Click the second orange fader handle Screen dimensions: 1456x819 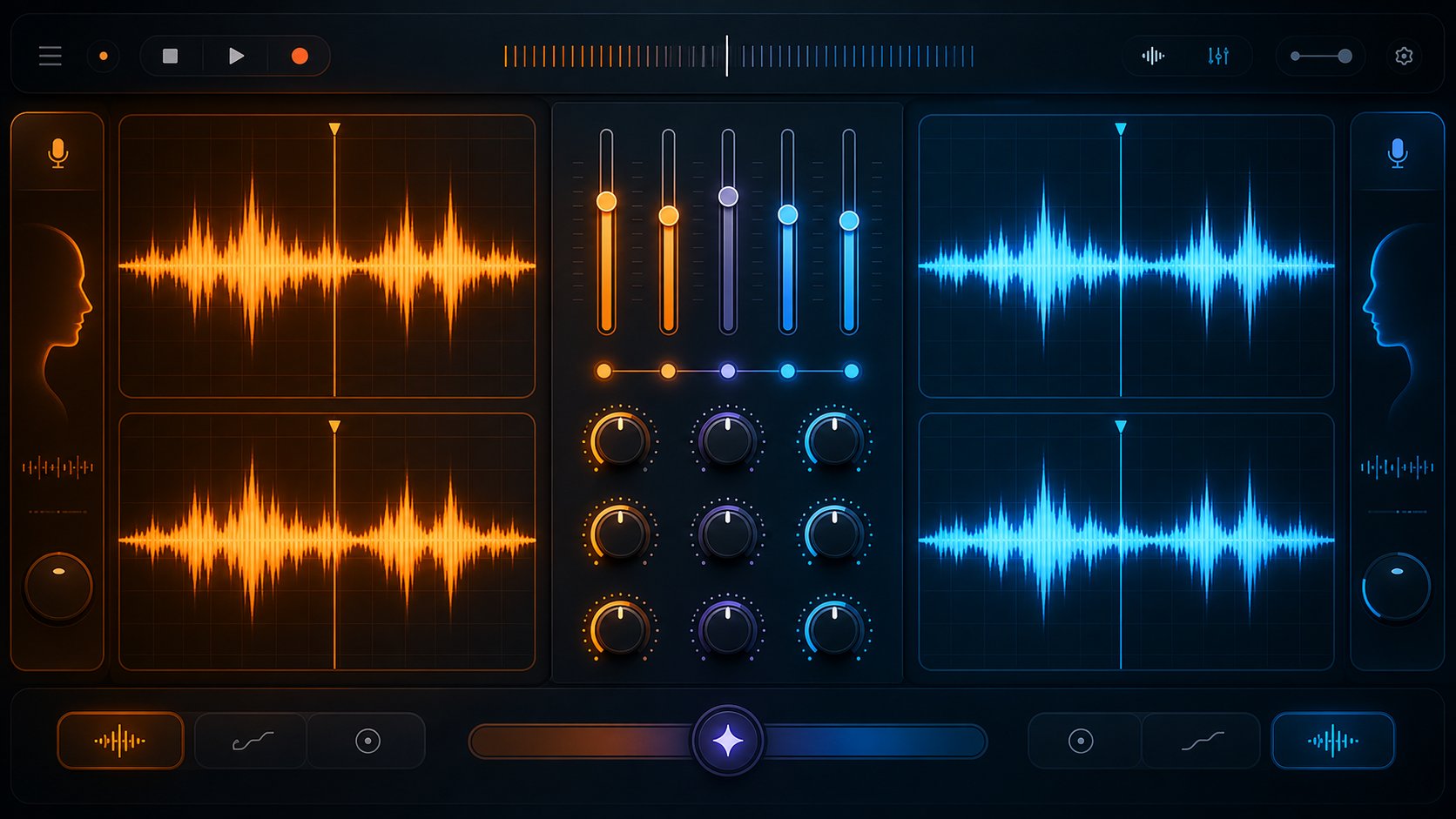point(669,215)
